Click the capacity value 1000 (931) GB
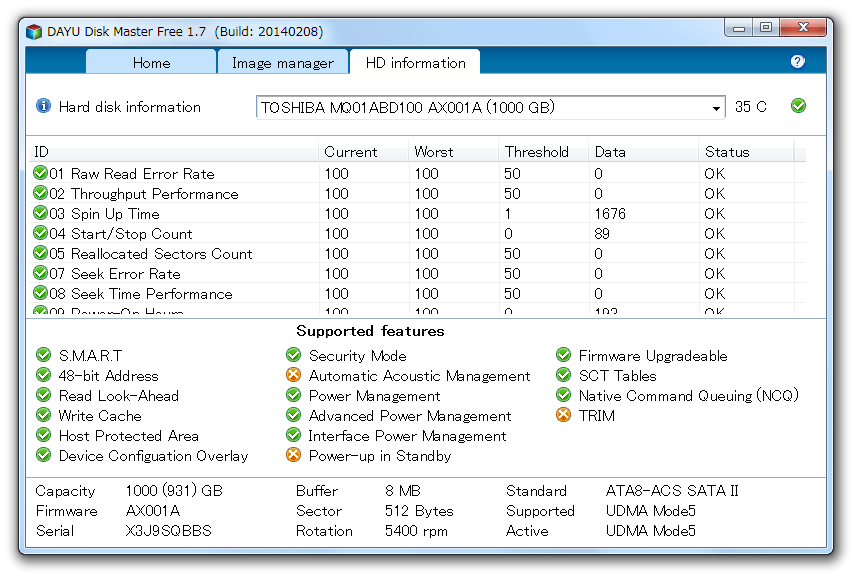 tap(174, 491)
